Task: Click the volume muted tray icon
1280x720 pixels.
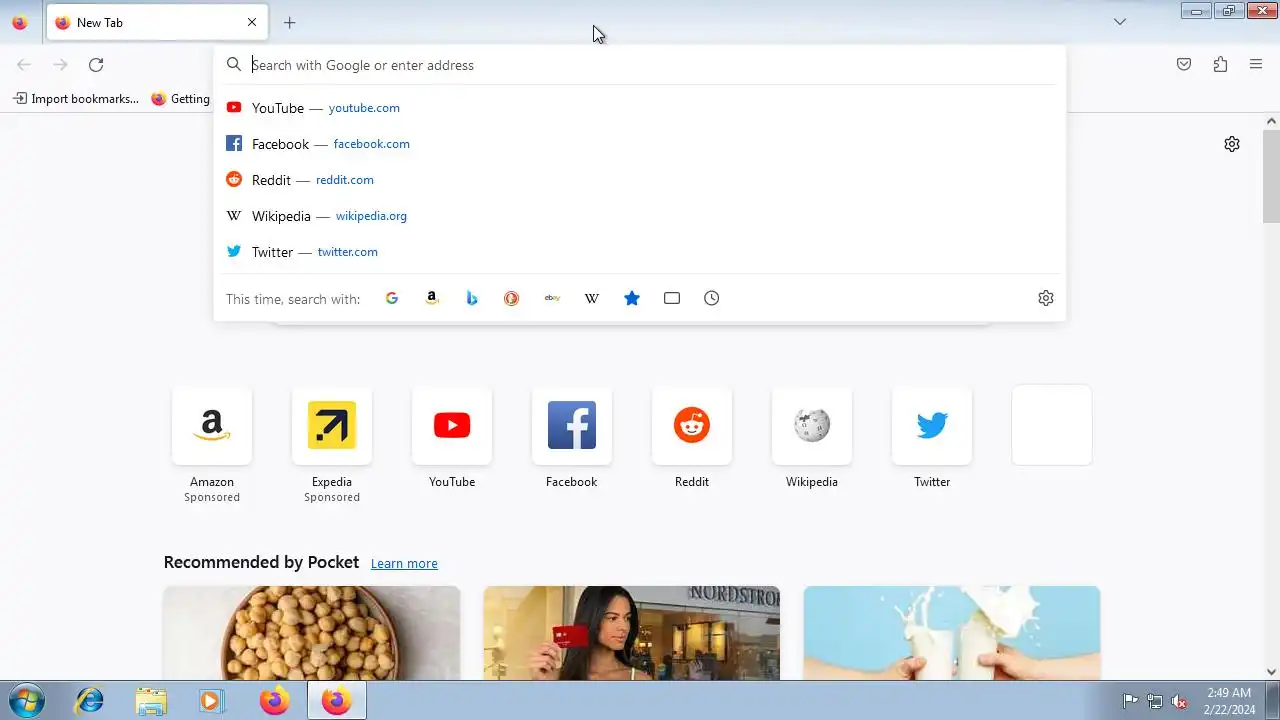Action: pos(1180,701)
